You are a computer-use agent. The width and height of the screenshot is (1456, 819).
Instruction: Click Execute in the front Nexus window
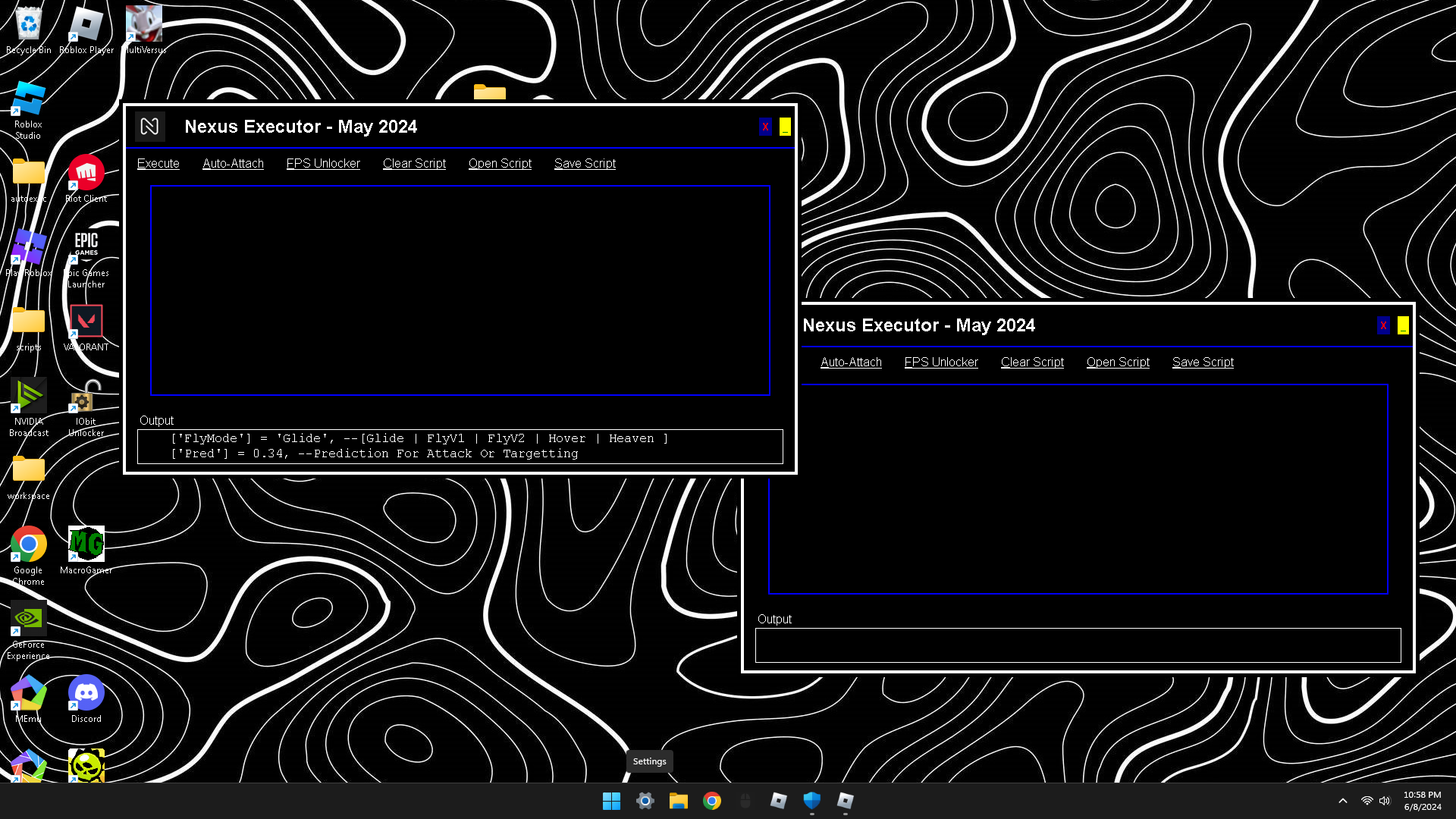tap(158, 164)
